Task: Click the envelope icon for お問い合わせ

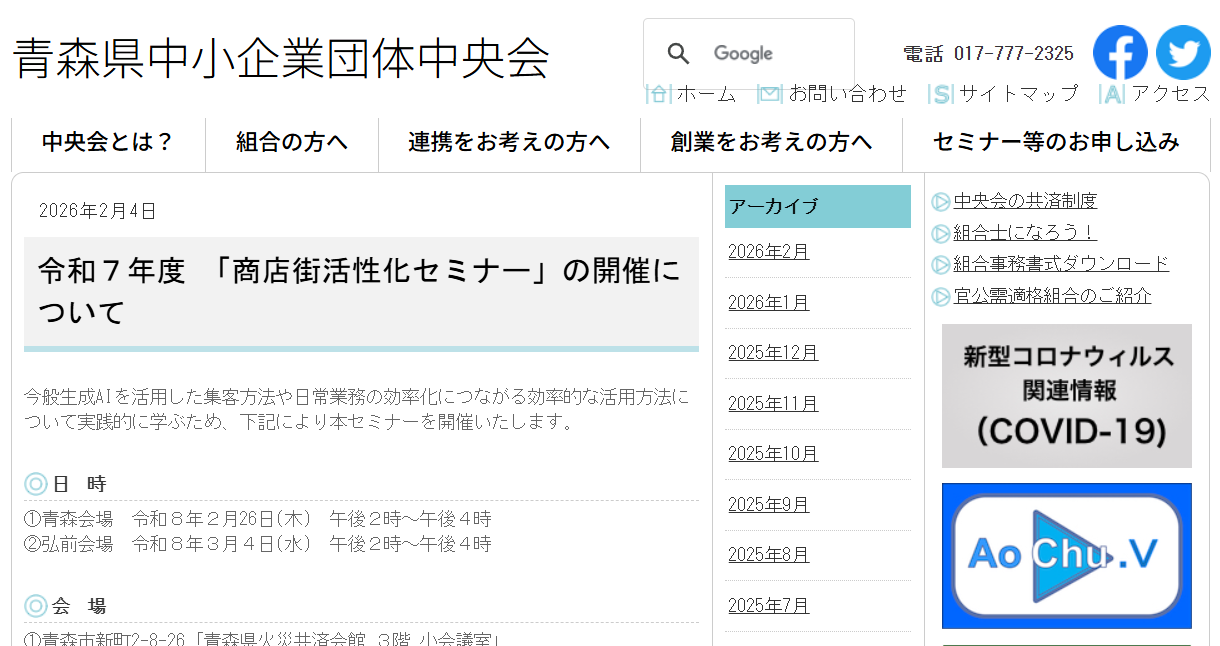Action: coord(769,93)
